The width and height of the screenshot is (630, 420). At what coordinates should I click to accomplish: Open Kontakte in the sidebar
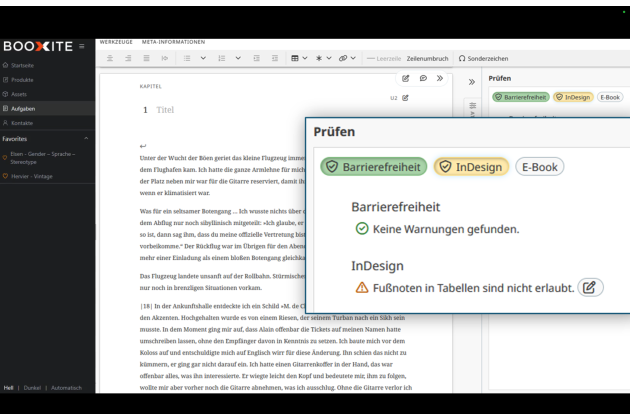coord(47,123)
